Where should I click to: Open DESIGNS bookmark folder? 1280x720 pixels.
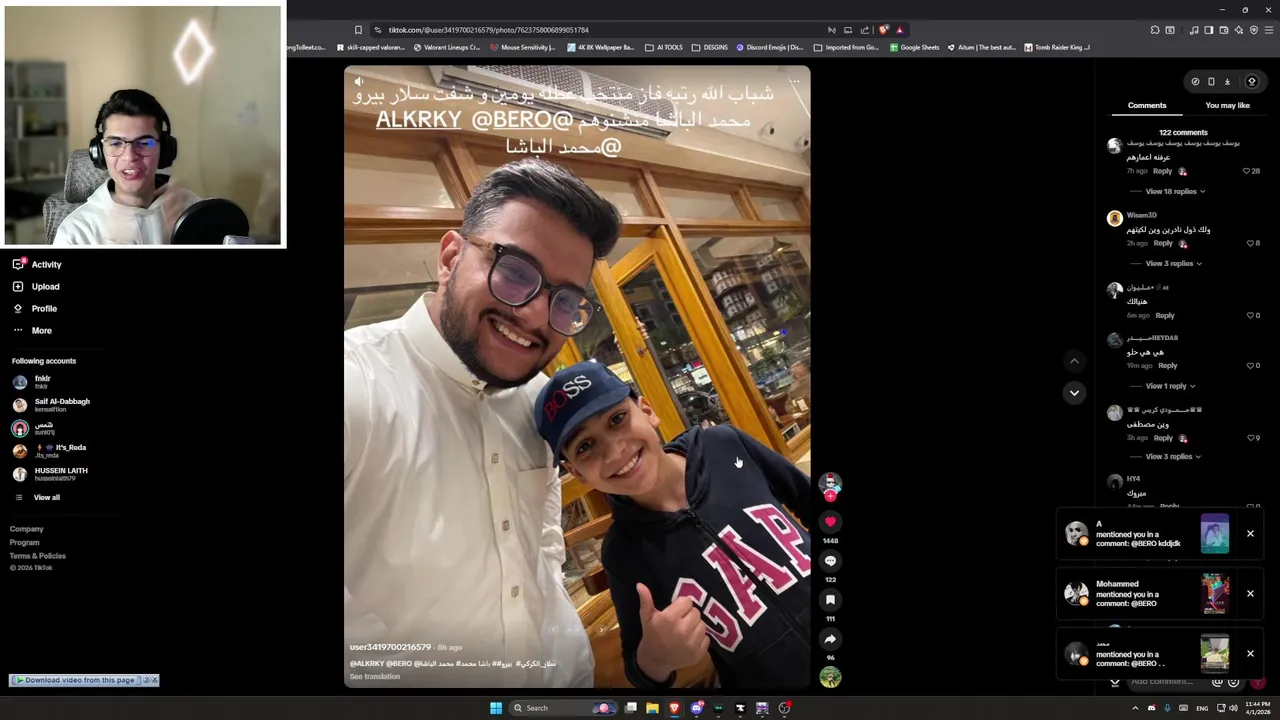coord(710,47)
